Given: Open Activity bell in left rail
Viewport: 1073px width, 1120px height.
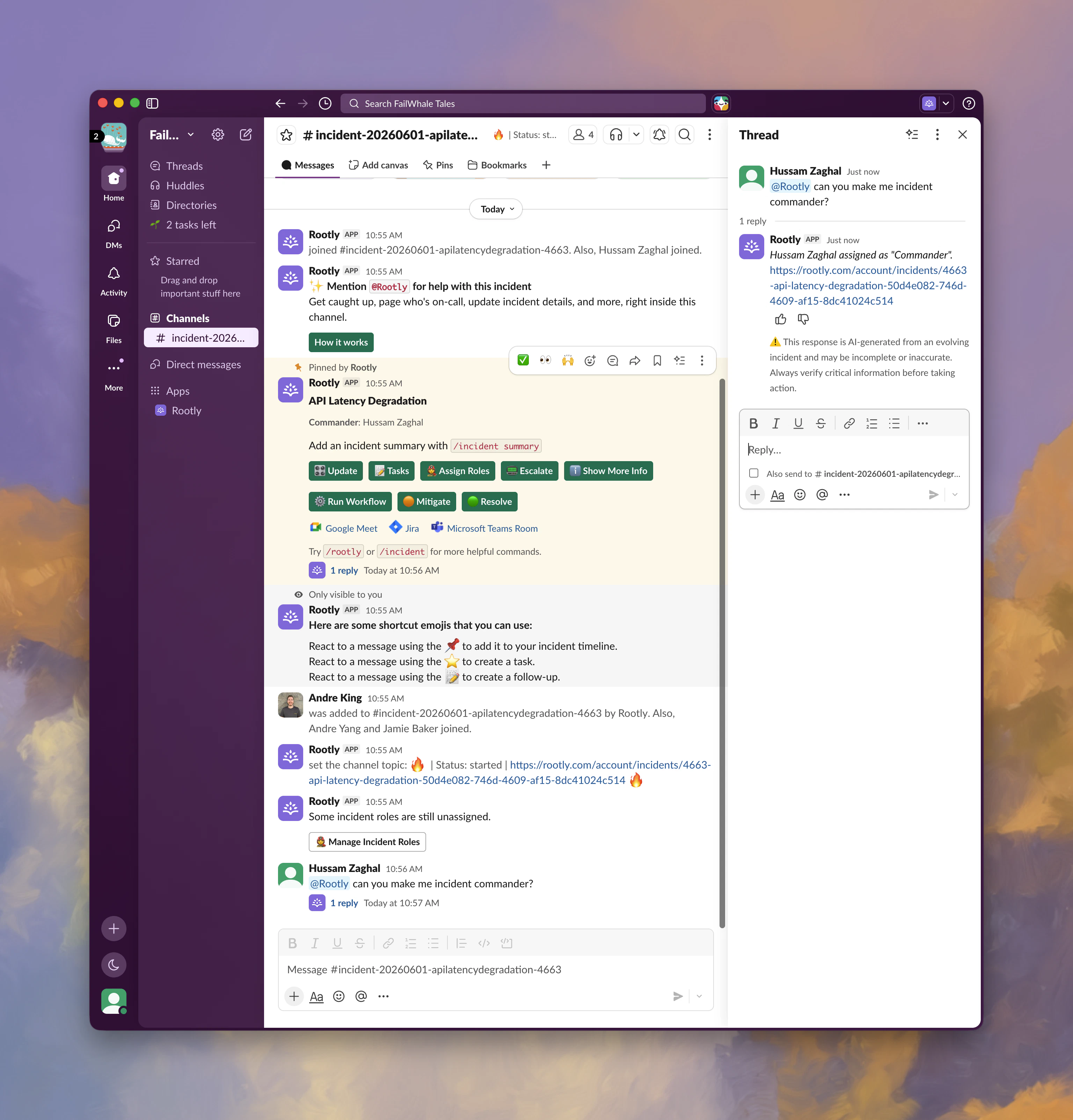Looking at the screenshot, I should (114, 281).
